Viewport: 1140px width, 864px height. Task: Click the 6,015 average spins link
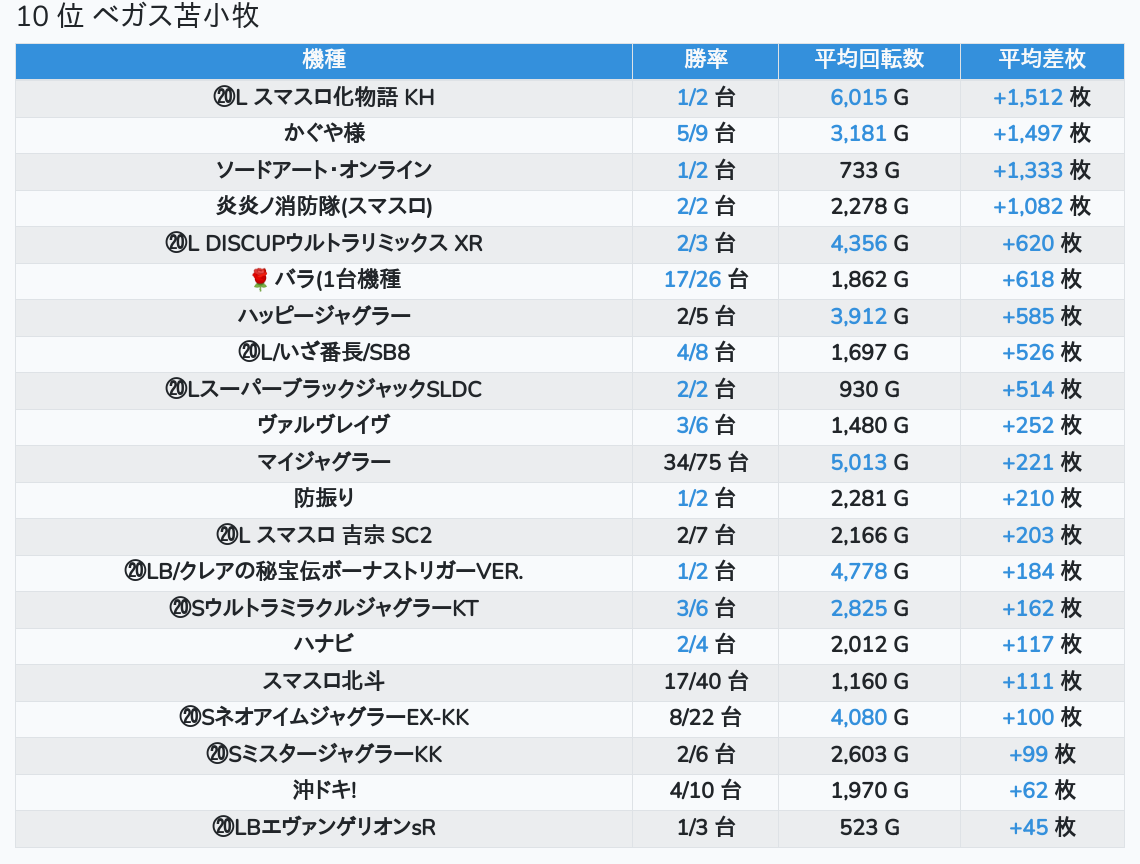pyautogui.click(x=858, y=97)
